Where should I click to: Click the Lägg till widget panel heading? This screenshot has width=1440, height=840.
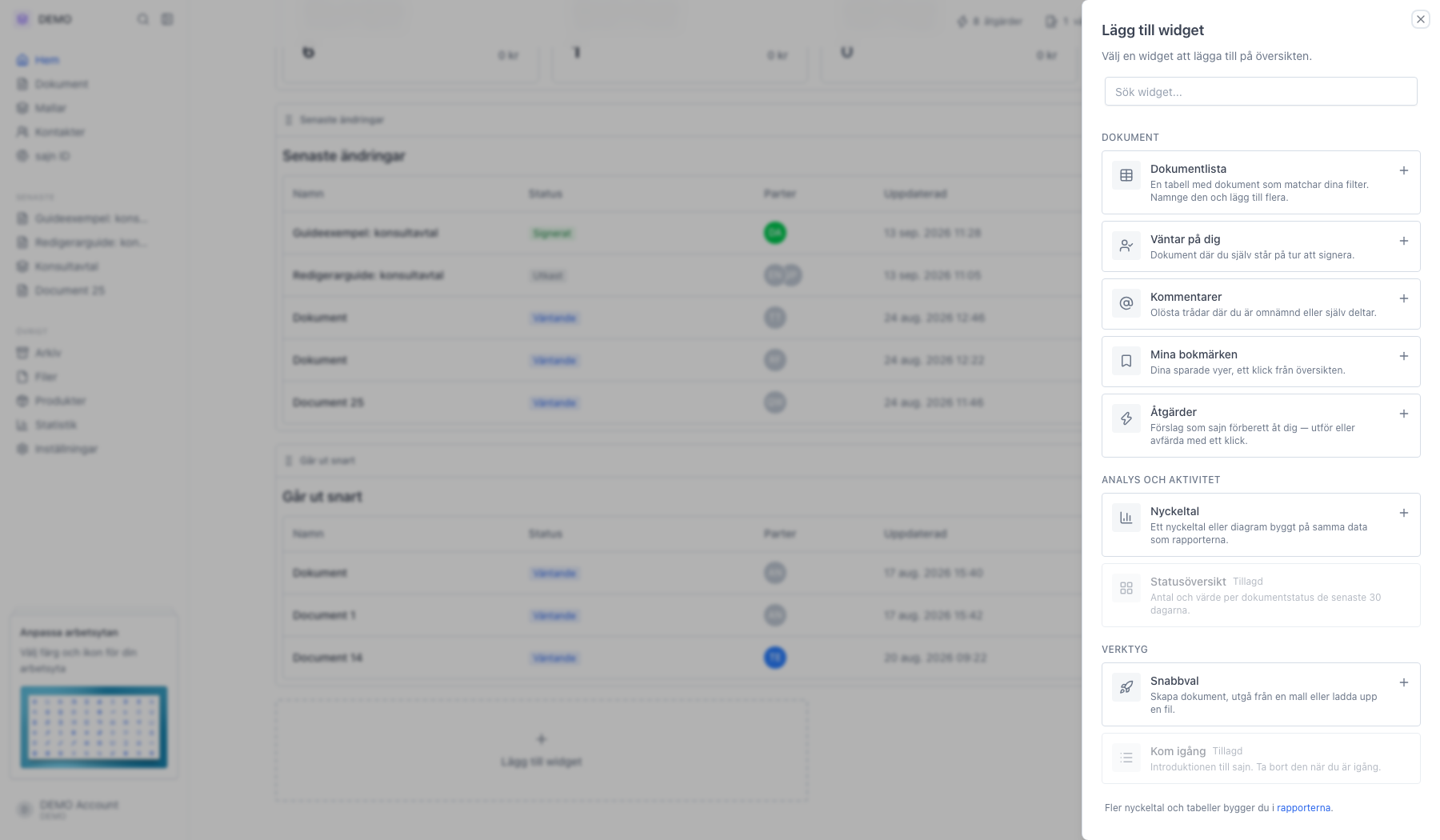click(1153, 30)
